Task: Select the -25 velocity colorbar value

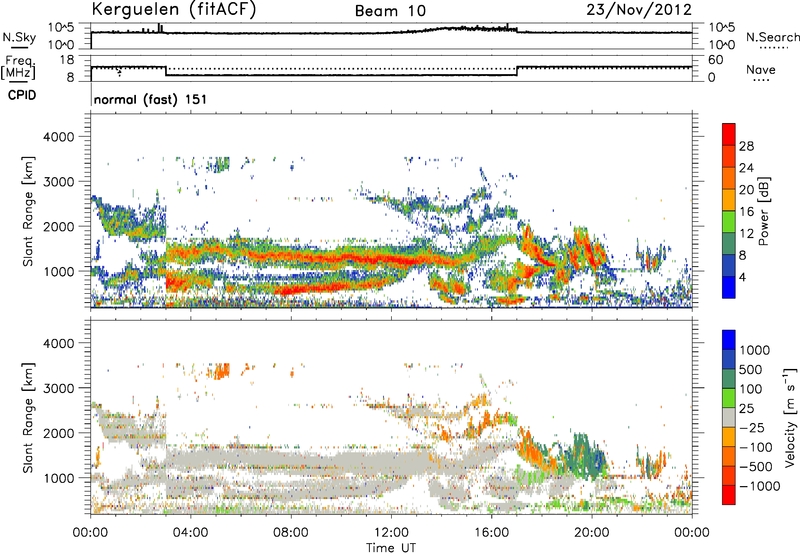Action: [752, 428]
